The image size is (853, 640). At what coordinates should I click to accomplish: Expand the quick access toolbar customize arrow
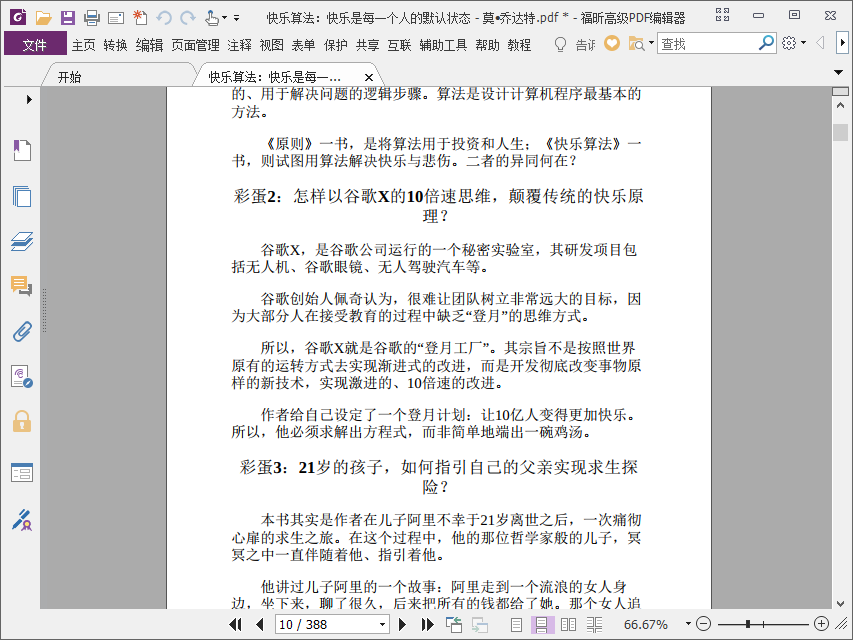click(x=237, y=18)
